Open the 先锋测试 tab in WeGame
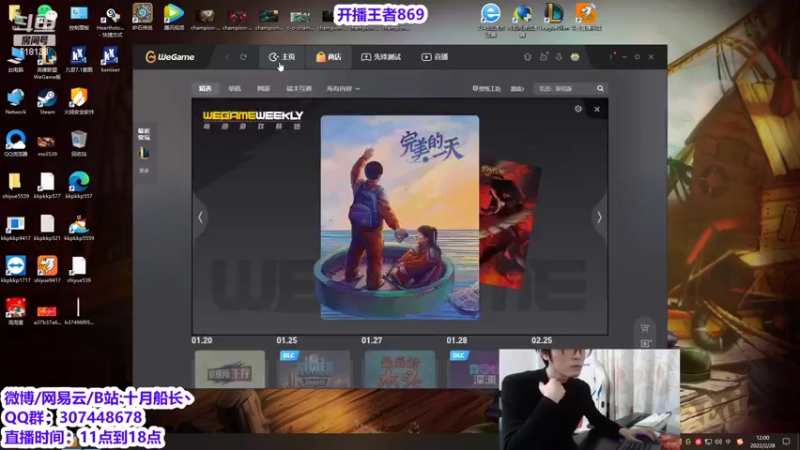This screenshot has width=800, height=450. (x=381, y=57)
